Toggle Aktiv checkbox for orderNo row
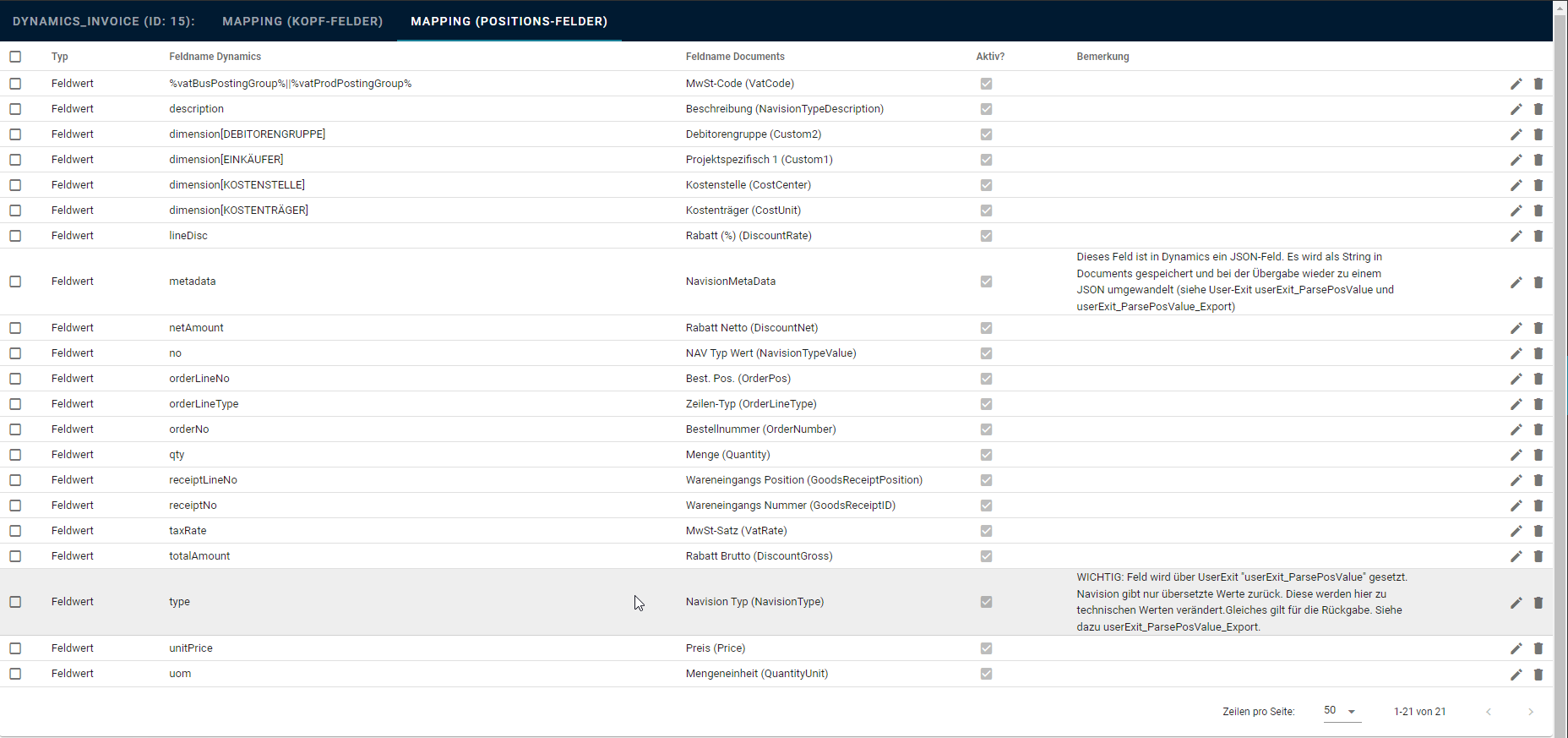This screenshot has width=1568, height=738. [x=986, y=429]
